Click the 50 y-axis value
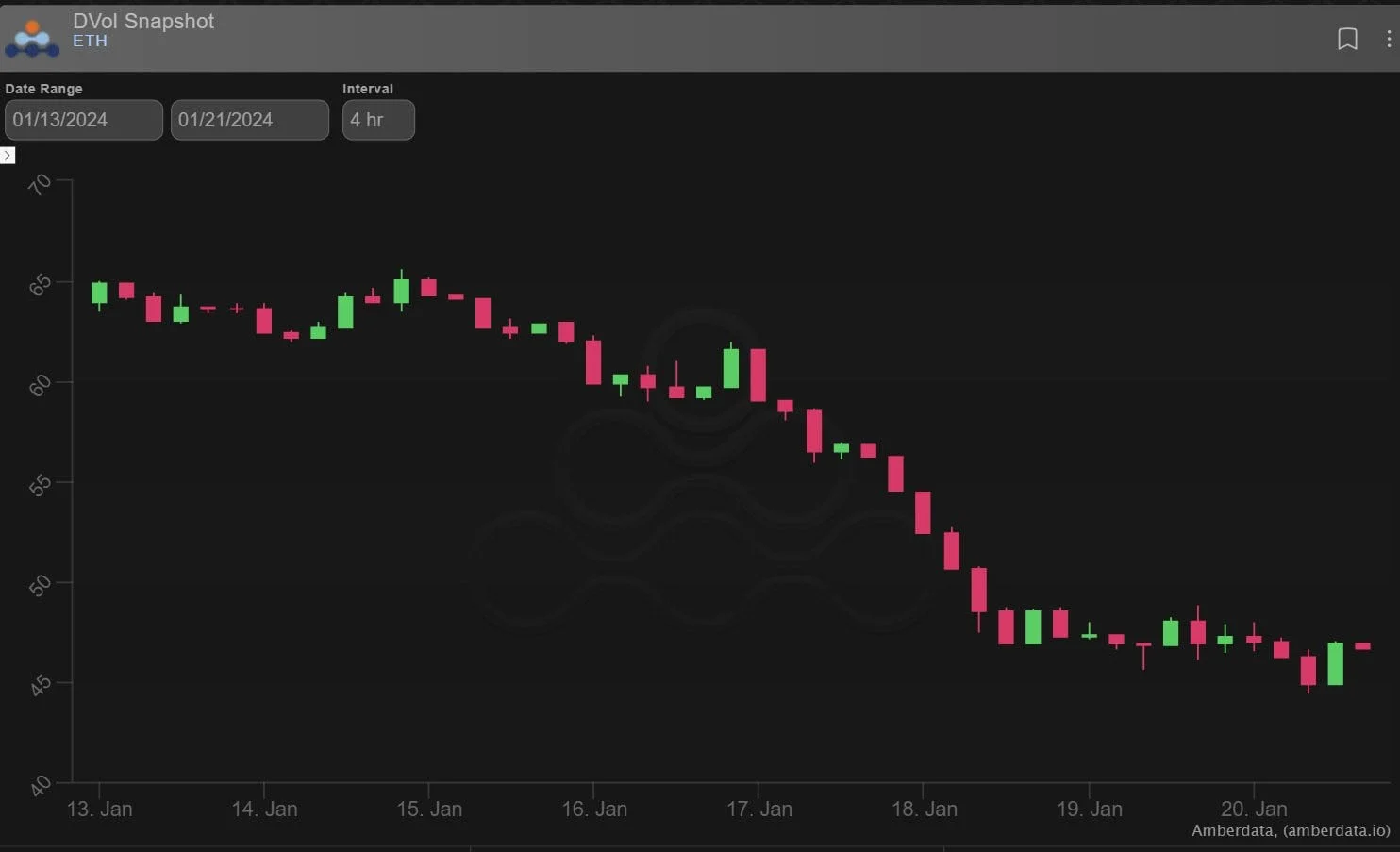Screen dimensions: 1400x852 [x=40, y=585]
